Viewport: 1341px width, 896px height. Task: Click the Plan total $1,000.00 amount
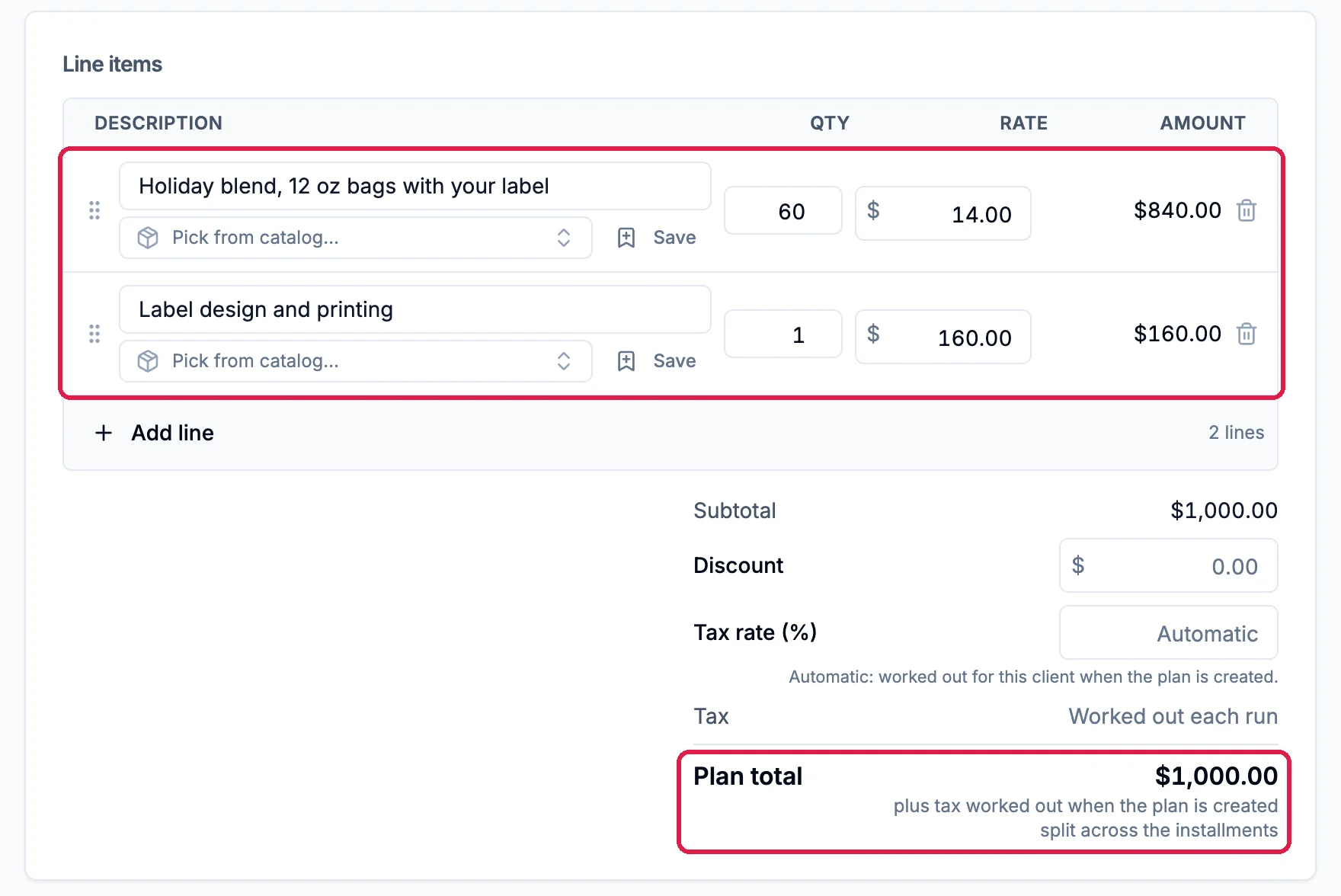(x=1216, y=776)
